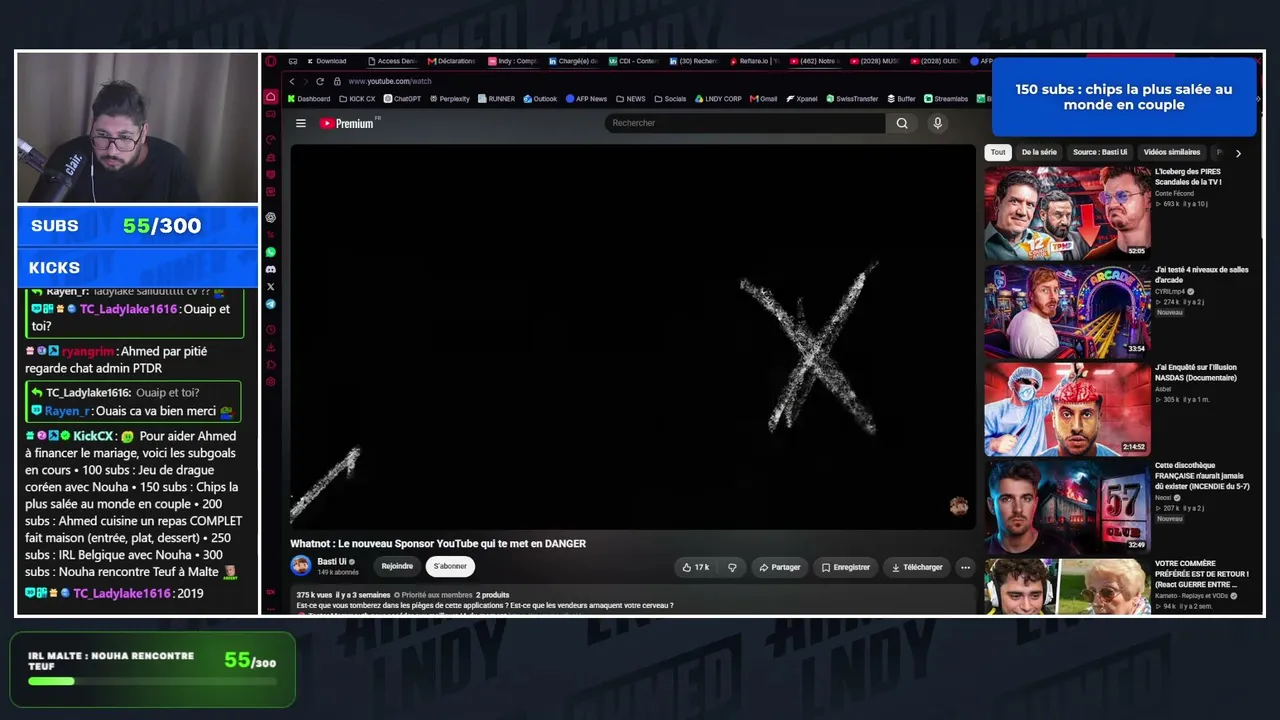Open the YouTube guide hamburger menu
The width and height of the screenshot is (1280, 720).
point(301,123)
